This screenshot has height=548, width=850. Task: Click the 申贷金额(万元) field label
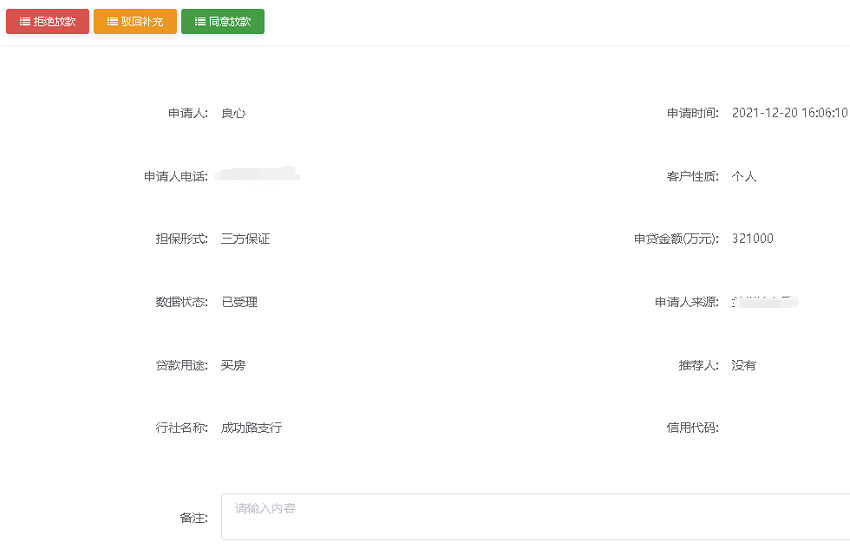click(x=677, y=239)
